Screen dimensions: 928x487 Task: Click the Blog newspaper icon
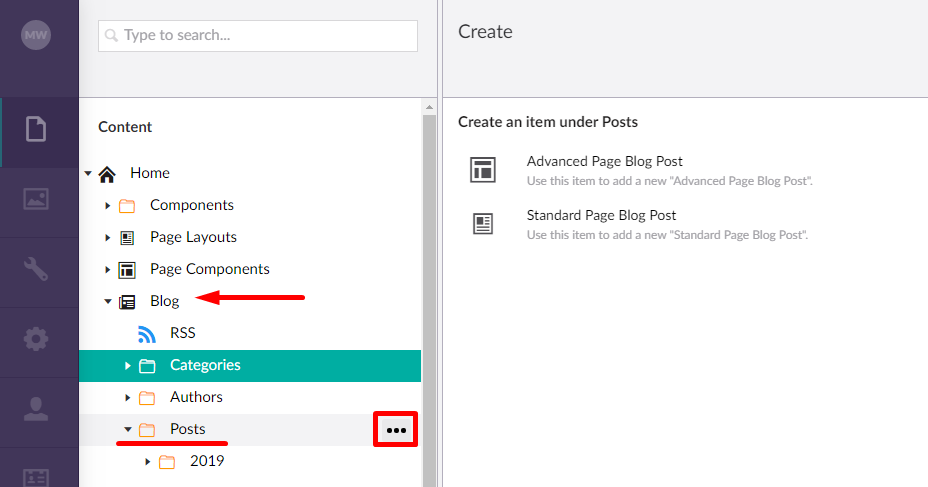click(127, 302)
